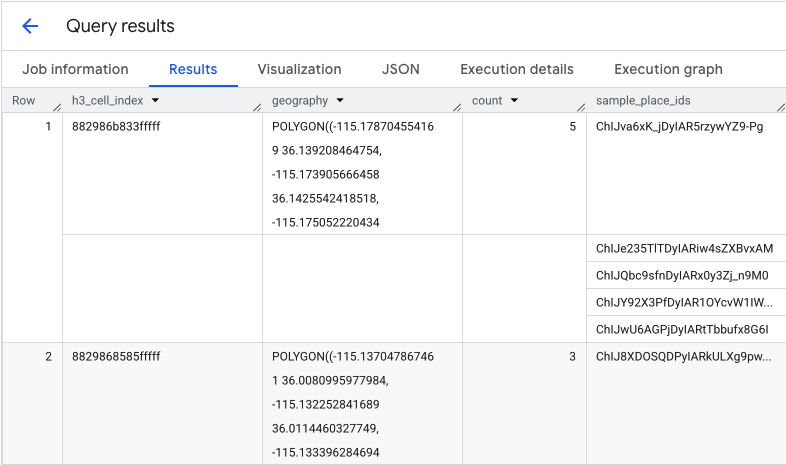
Task: Click the Row column resize handle
Action: pyautogui.click(x=57, y=106)
